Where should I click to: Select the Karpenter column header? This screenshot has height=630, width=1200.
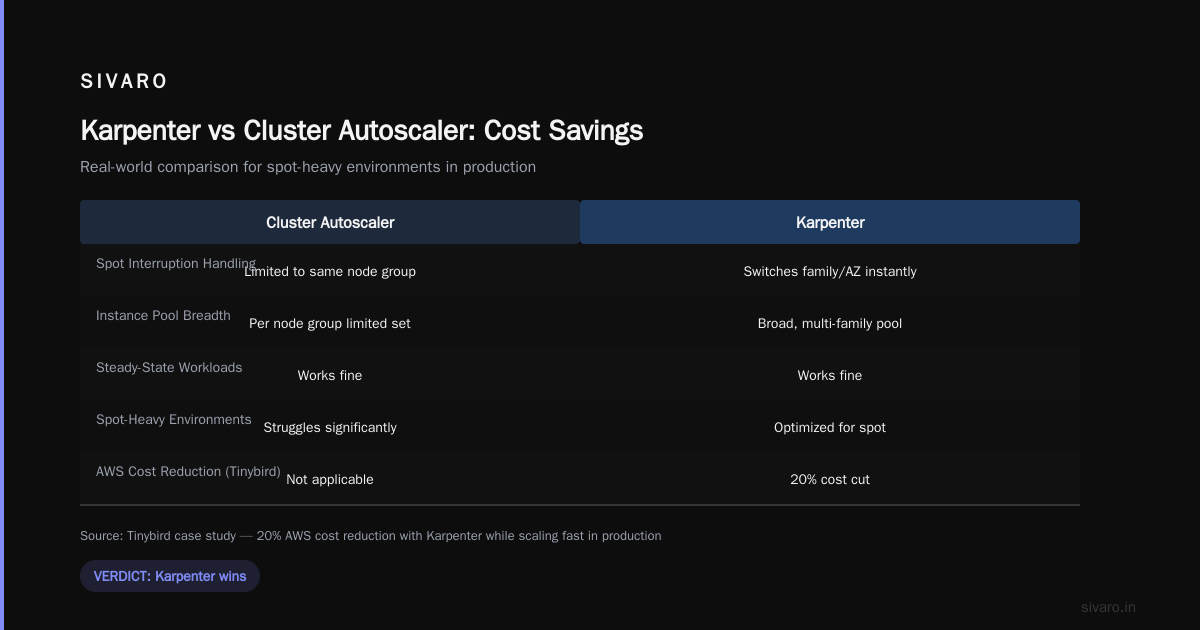[x=830, y=222]
